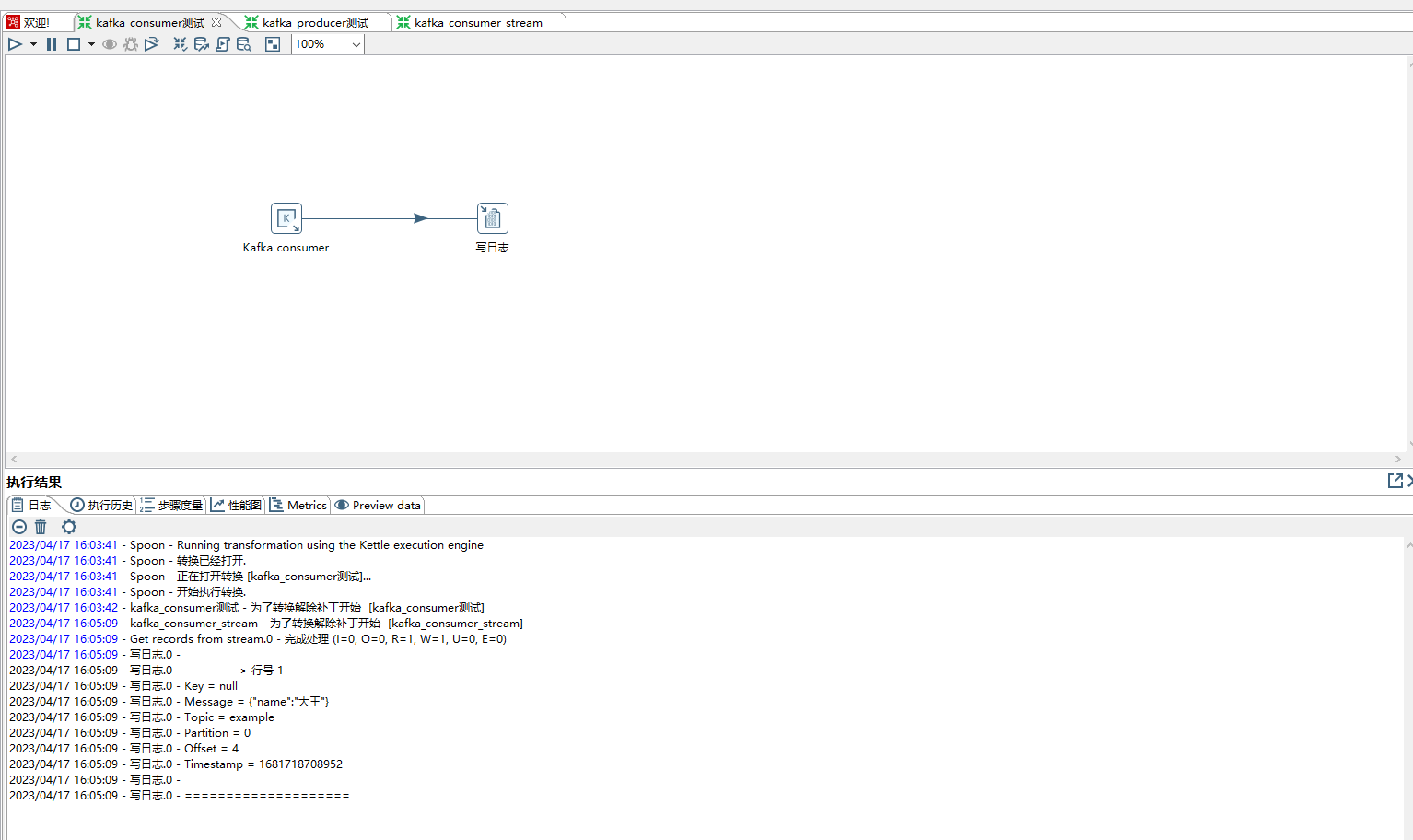Open the kafka_consumer_stream tab
This screenshot has width=1413, height=840.
[x=477, y=22]
